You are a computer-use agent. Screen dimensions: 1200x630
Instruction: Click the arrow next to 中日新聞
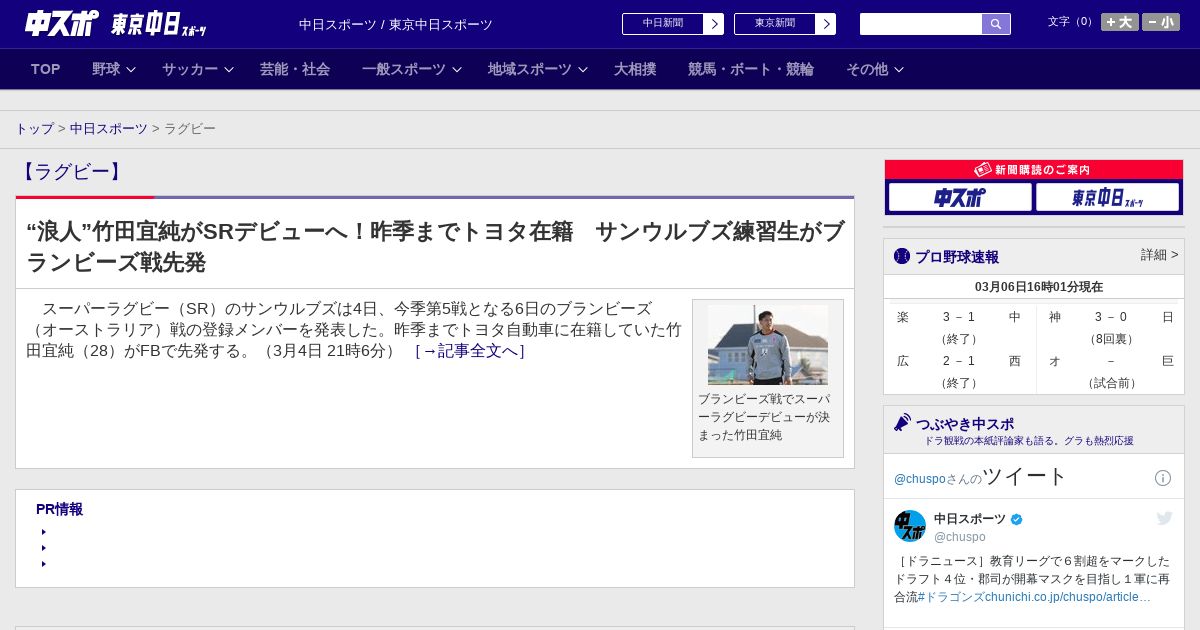point(714,24)
